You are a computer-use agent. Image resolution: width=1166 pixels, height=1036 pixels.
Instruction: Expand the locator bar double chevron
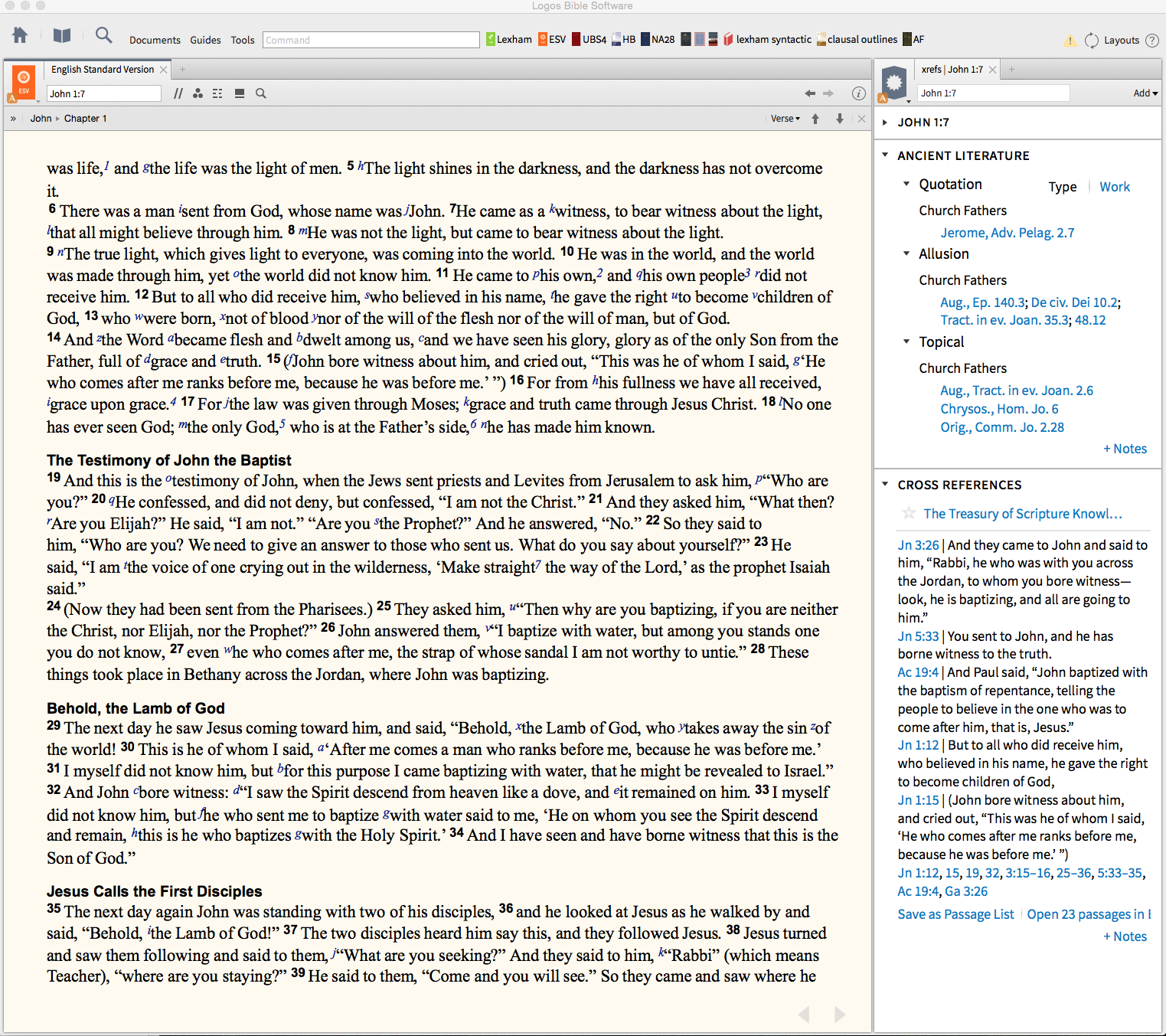pyautogui.click(x=13, y=119)
